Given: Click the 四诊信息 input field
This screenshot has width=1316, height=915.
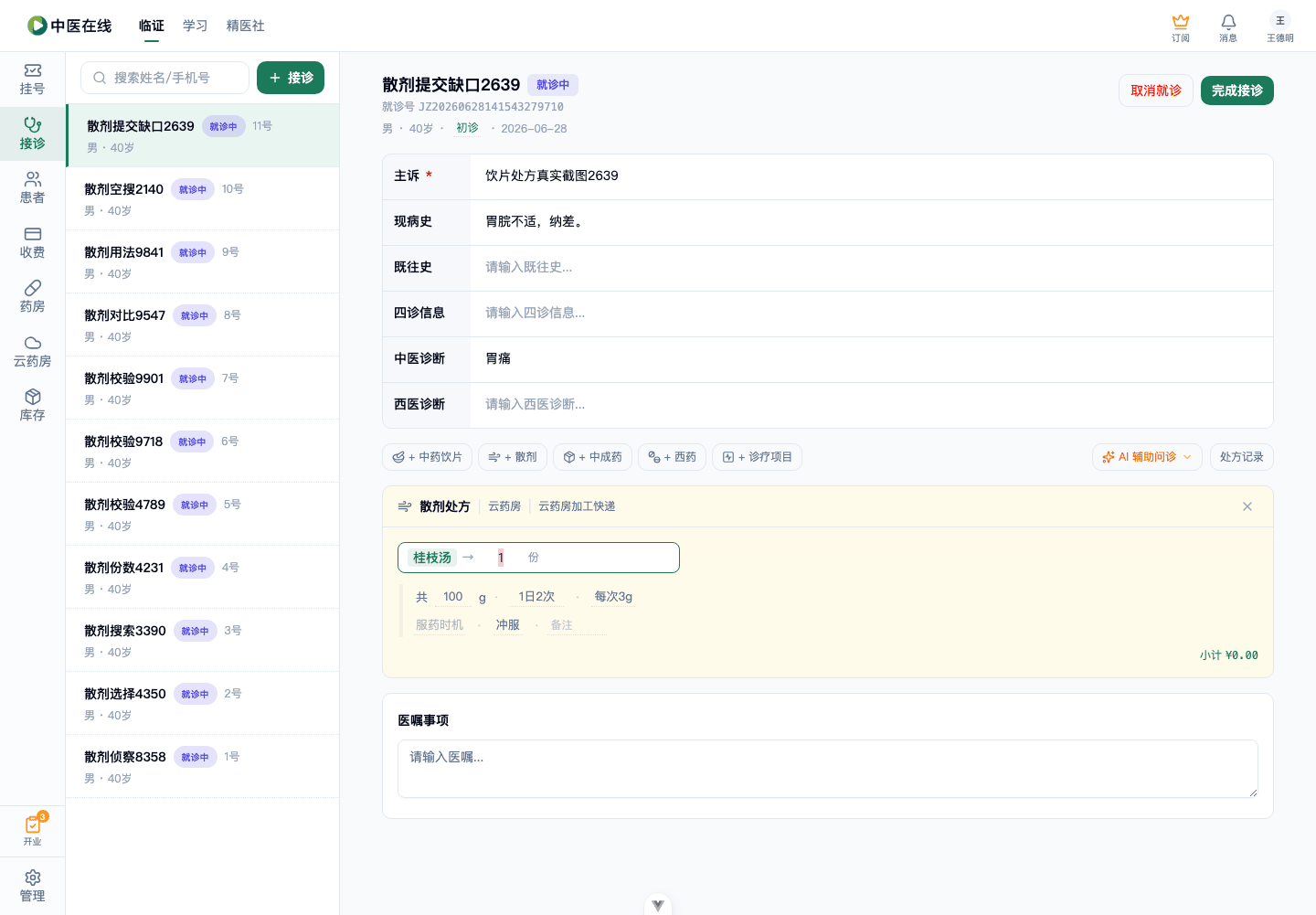Looking at the screenshot, I should pos(871,314).
